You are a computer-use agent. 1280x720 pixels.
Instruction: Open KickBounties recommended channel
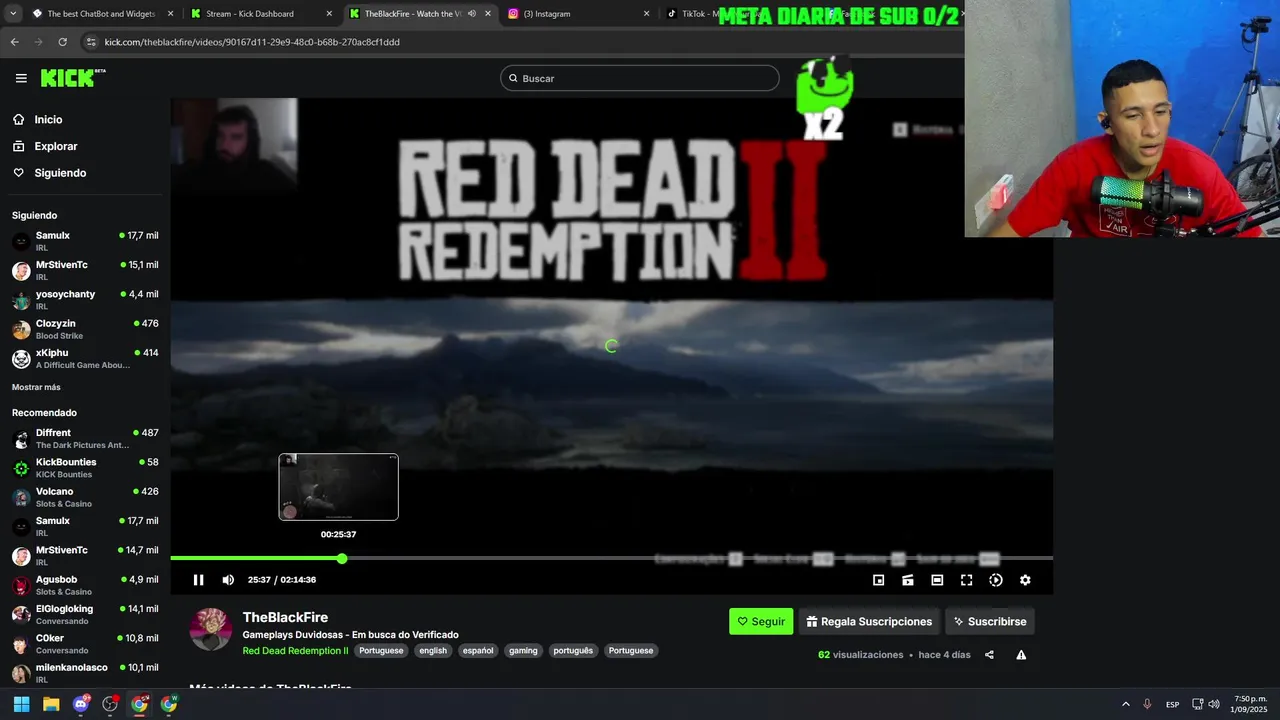85,468
